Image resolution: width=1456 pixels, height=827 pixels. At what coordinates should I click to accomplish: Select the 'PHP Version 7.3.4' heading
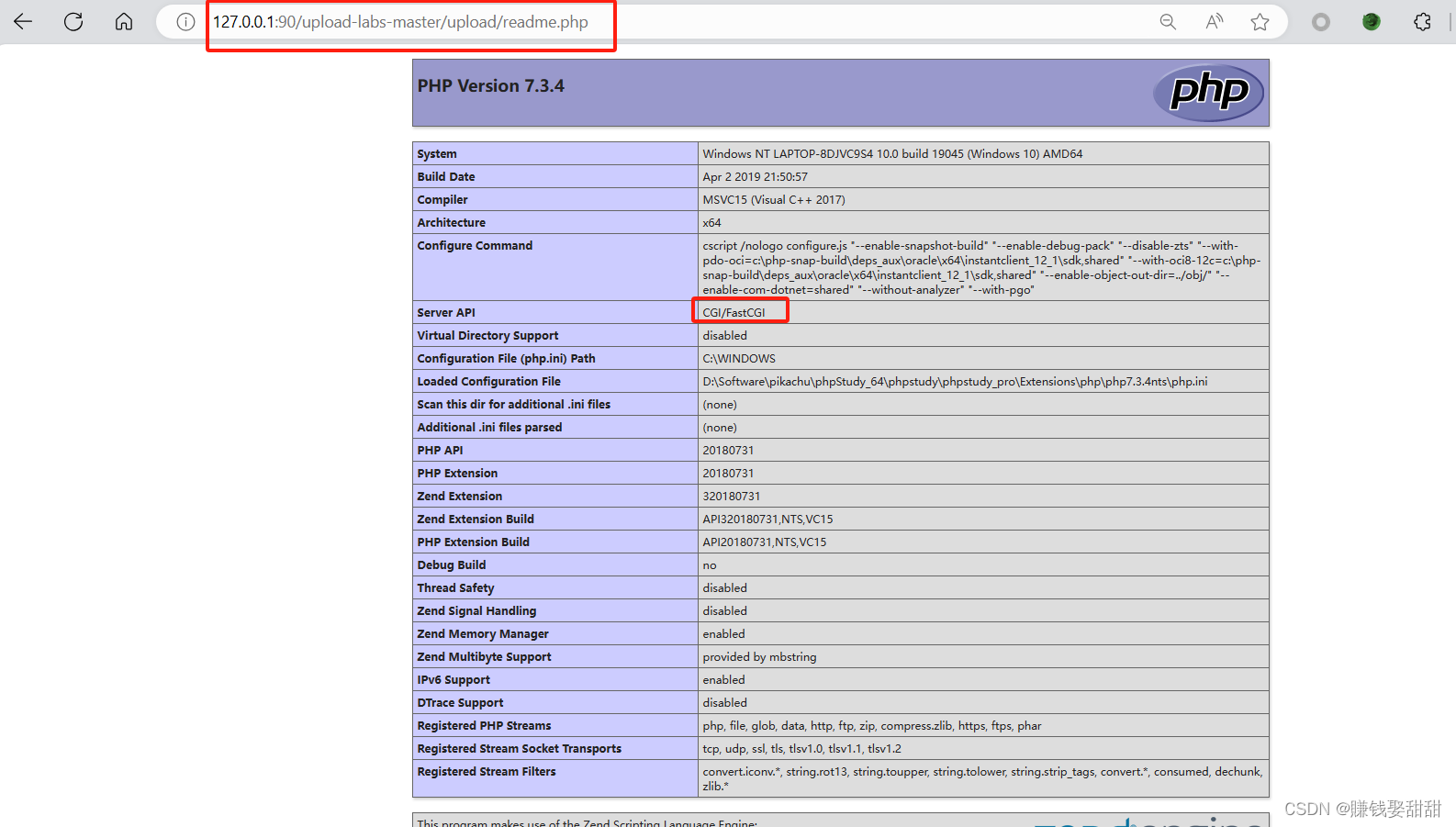coord(490,85)
